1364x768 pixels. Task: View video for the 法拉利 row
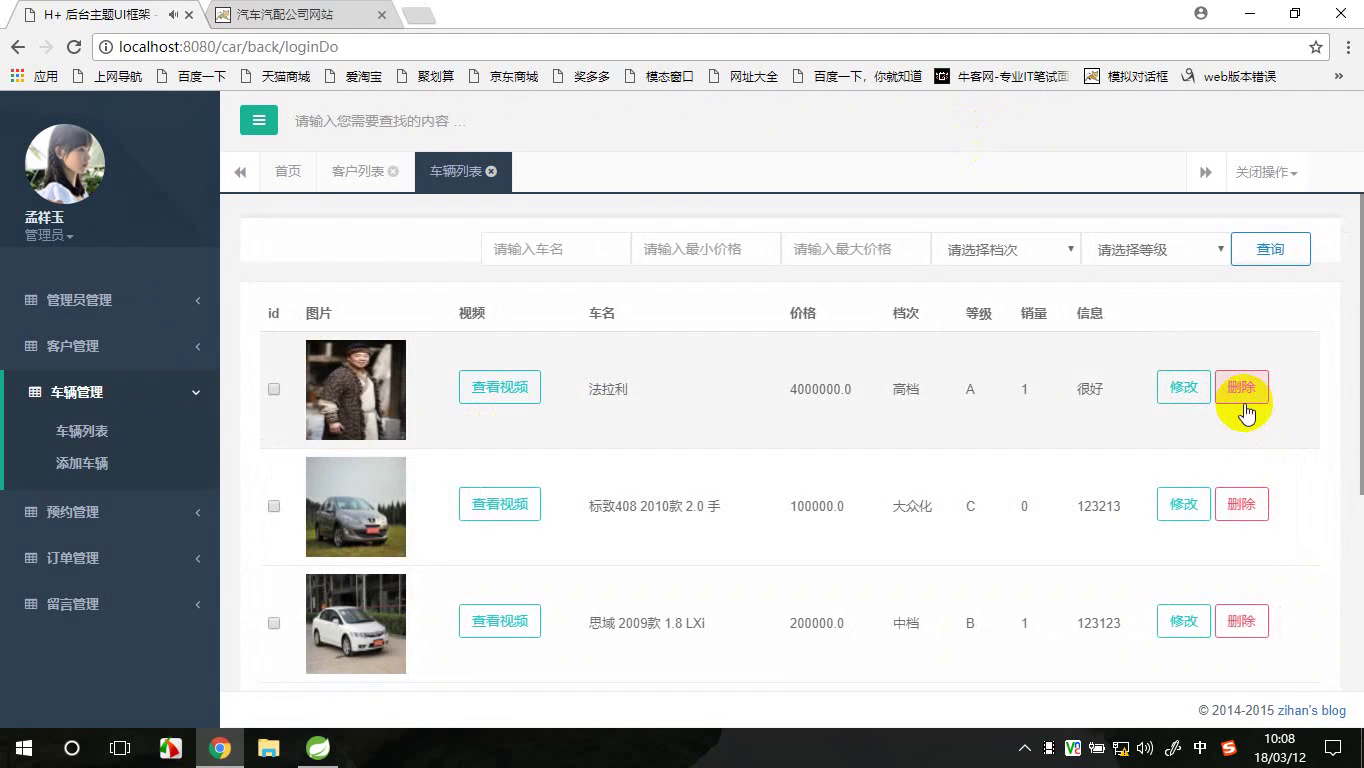pyautogui.click(x=500, y=387)
